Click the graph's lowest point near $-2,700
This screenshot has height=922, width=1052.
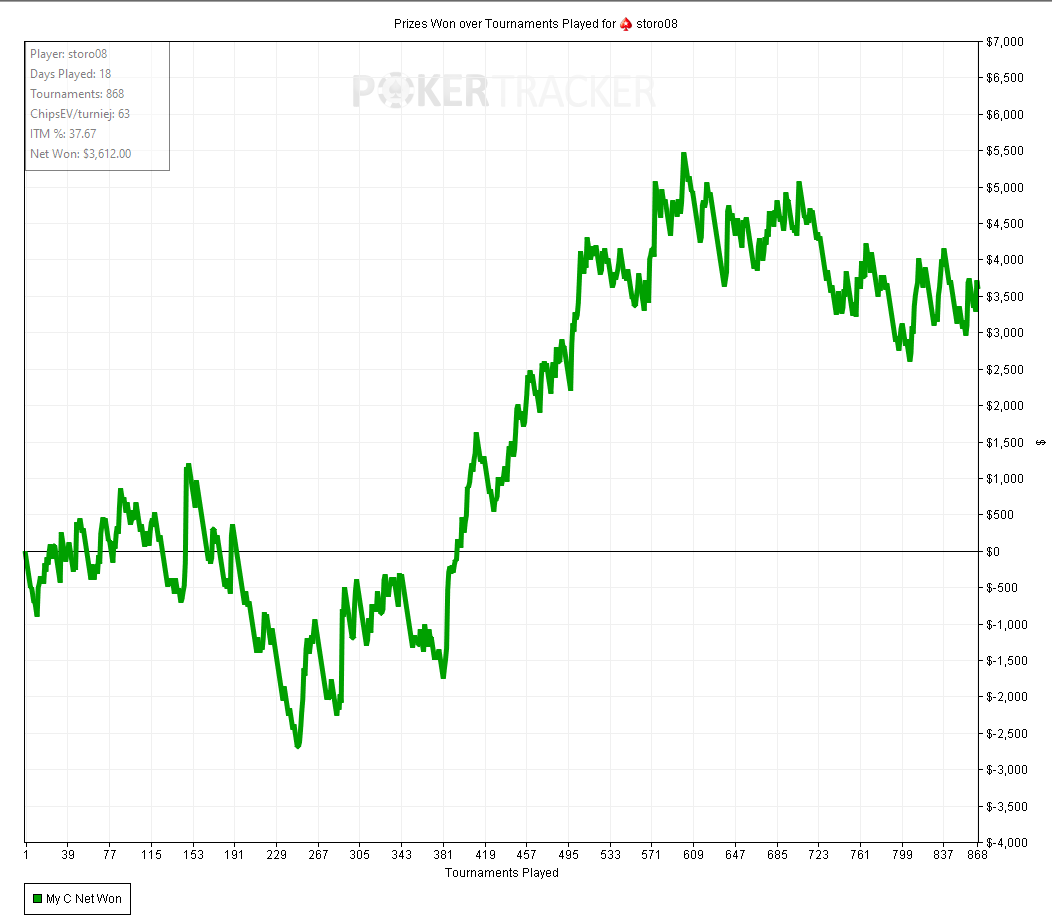pos(298,745)
